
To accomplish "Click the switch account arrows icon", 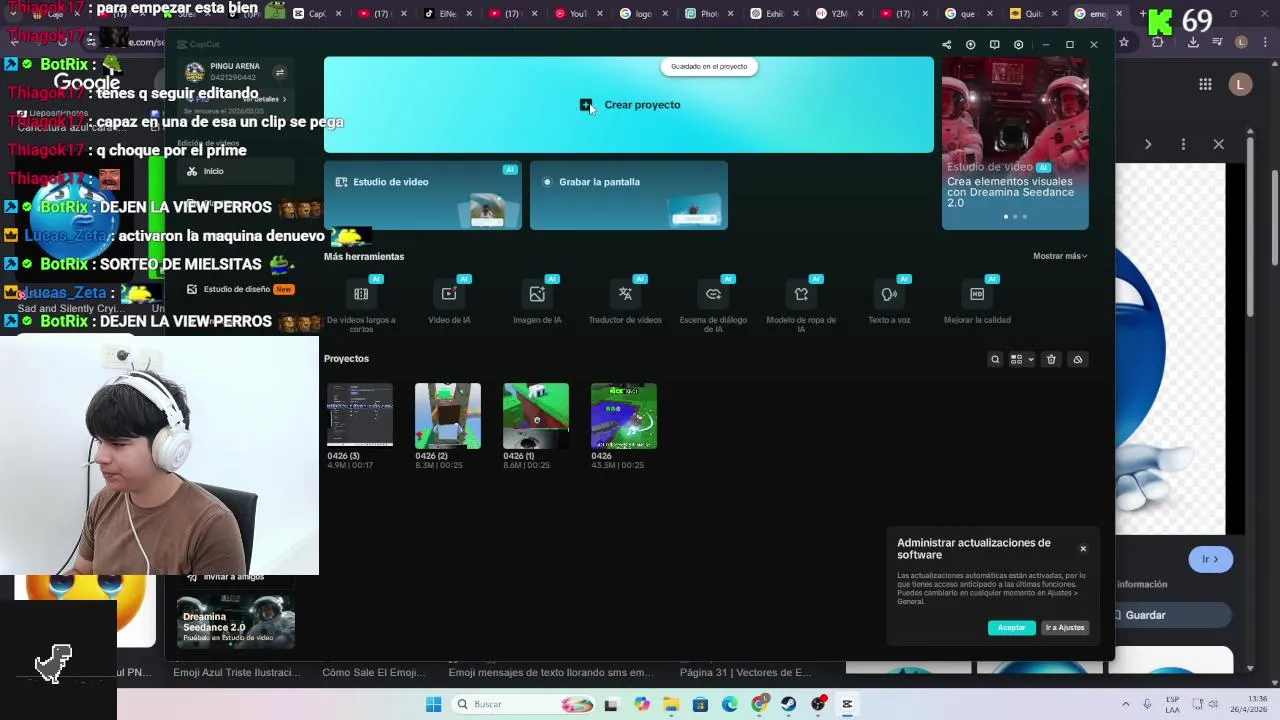I will [280, 72].
